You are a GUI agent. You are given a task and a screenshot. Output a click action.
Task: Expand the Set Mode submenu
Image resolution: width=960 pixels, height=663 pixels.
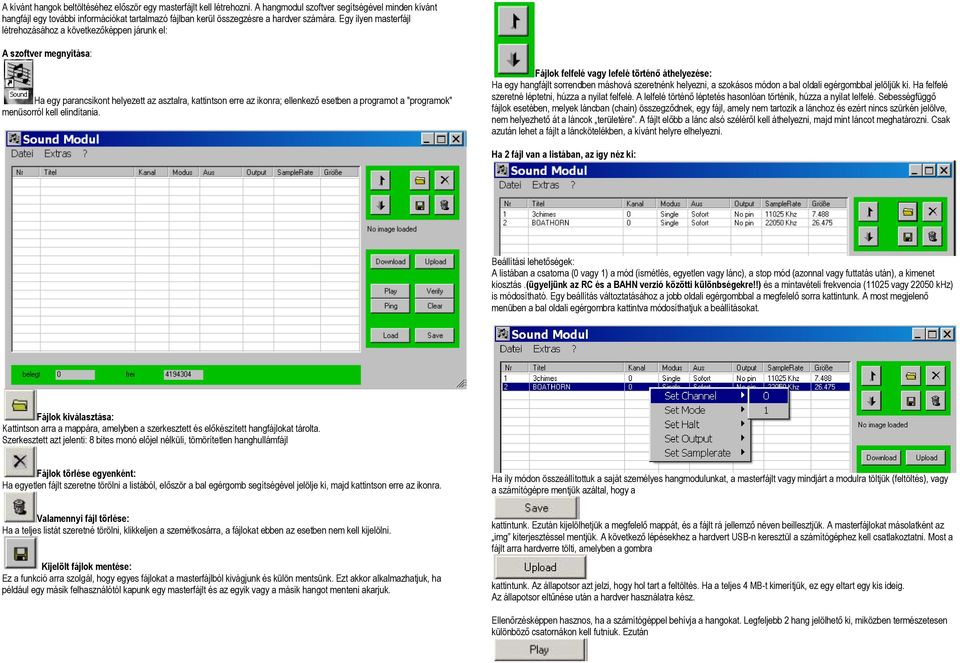click(700, 410)
